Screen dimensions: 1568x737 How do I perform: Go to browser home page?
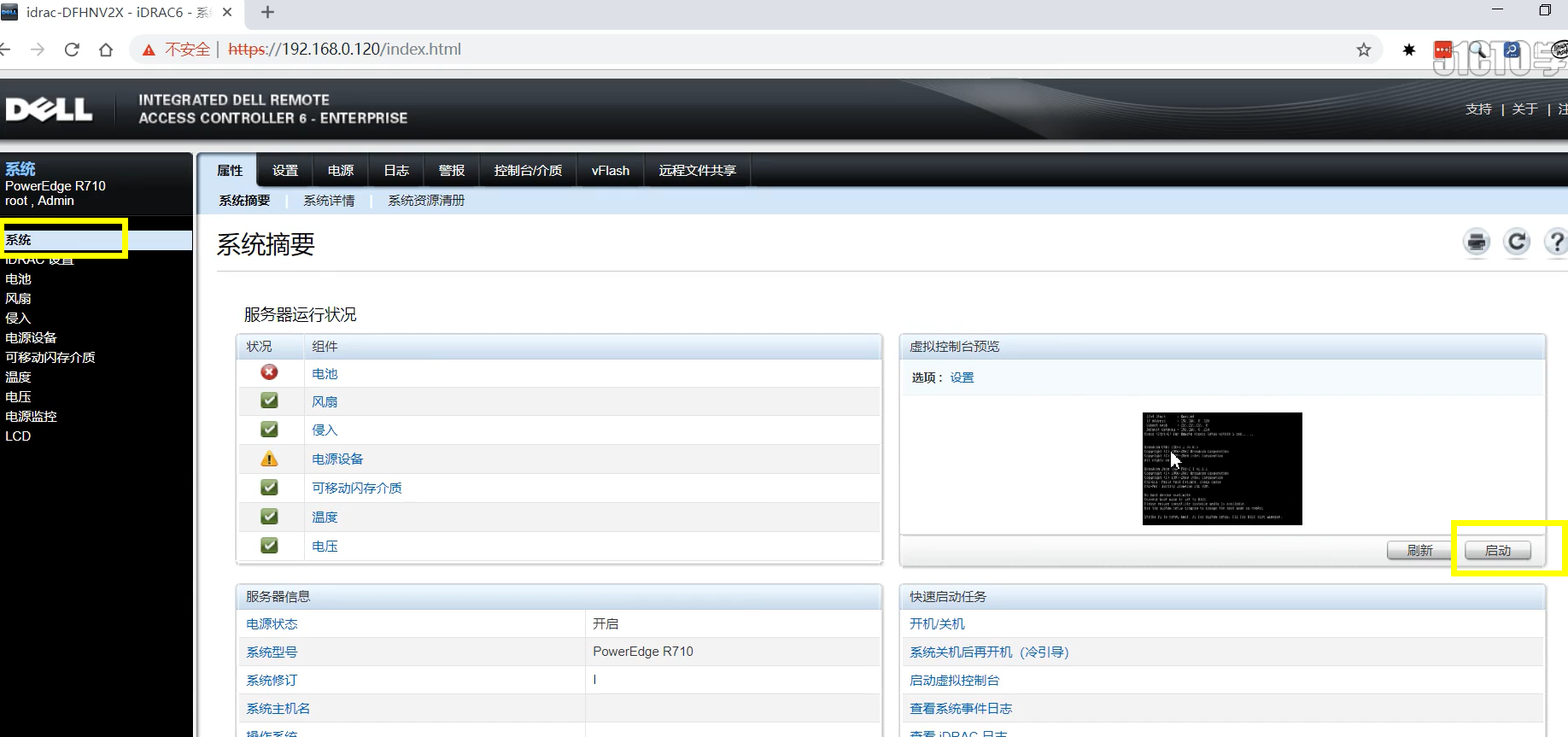[x=106, y=50]
